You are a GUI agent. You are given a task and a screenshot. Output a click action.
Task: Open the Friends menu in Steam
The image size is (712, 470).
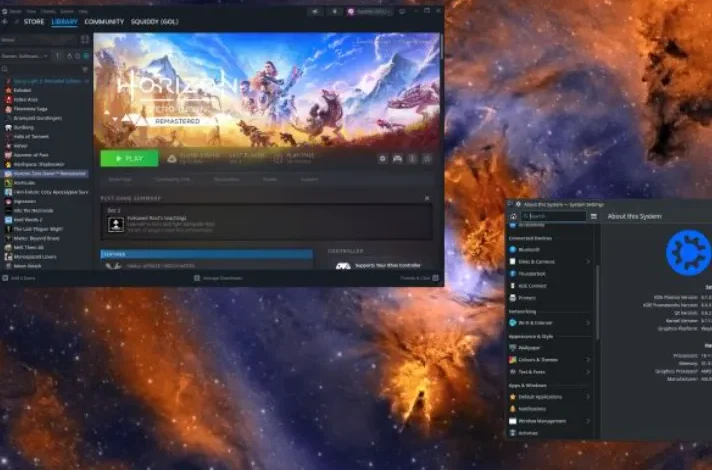(x=48, y=11)
